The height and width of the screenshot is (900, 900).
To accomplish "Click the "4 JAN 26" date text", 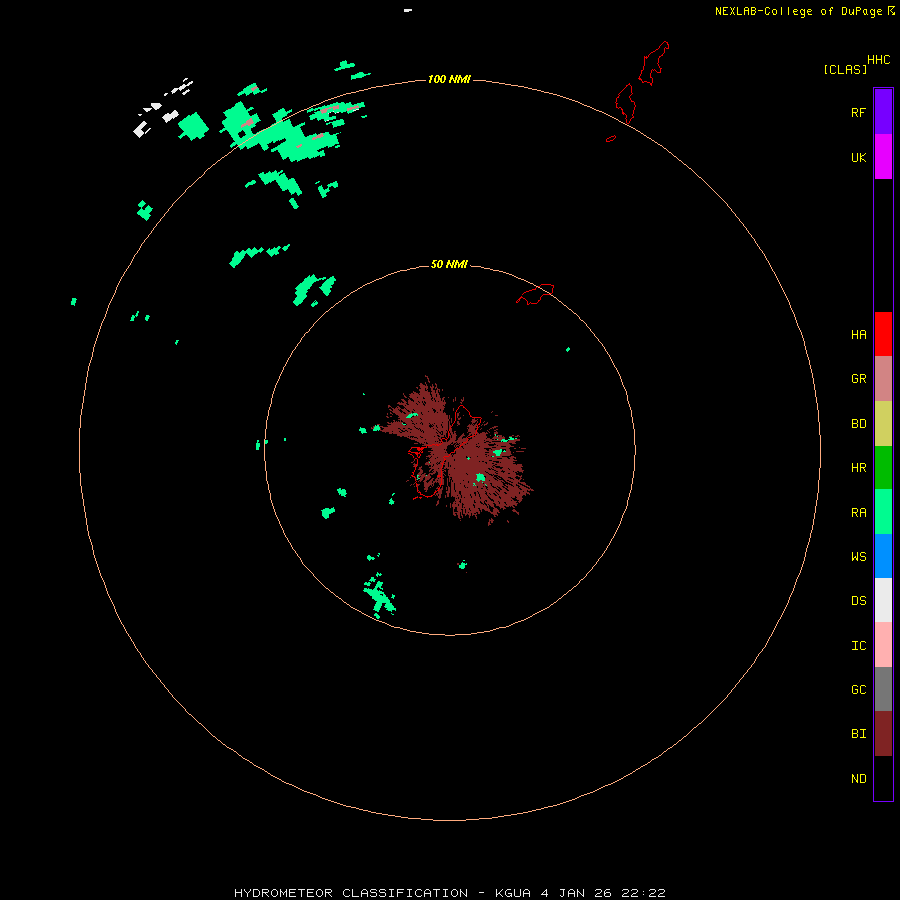I will click(x=578, y=893).
